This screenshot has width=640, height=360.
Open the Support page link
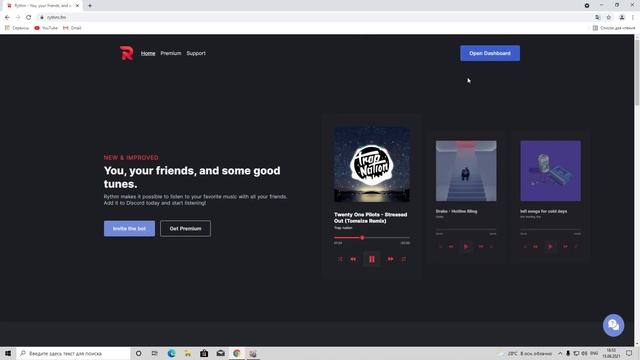tap(196, 53)
